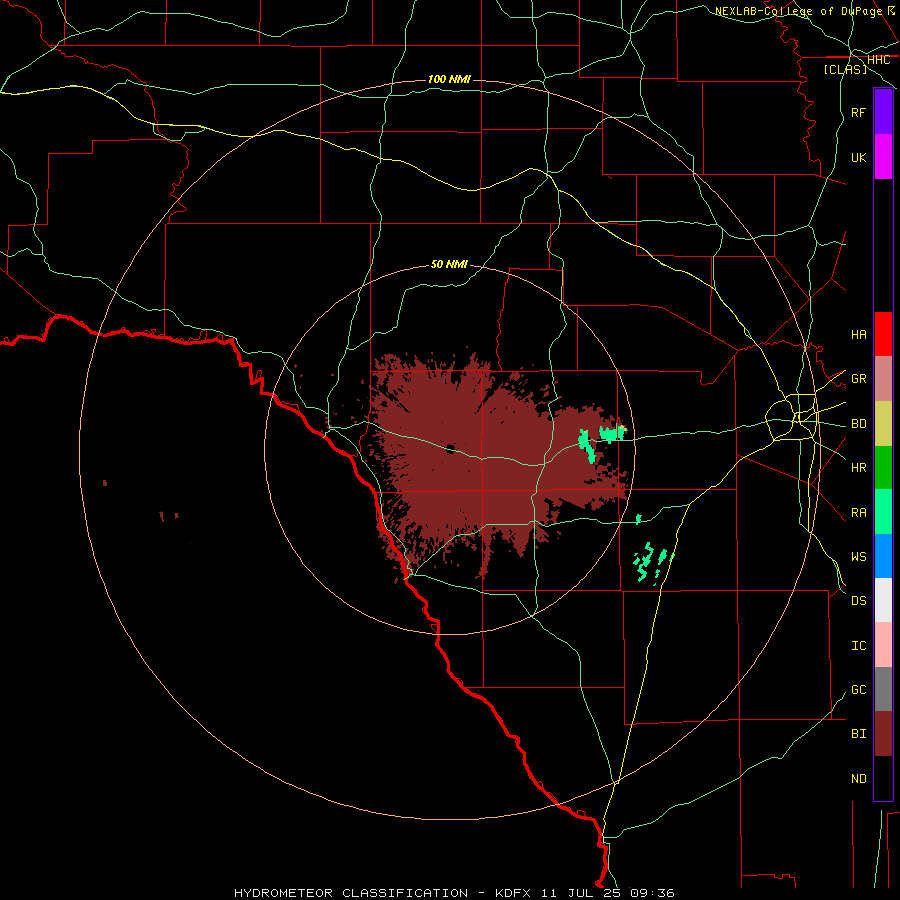Click the purple RF legend swatch
Screen dimensions: 900x900
(x=883, y=111)
